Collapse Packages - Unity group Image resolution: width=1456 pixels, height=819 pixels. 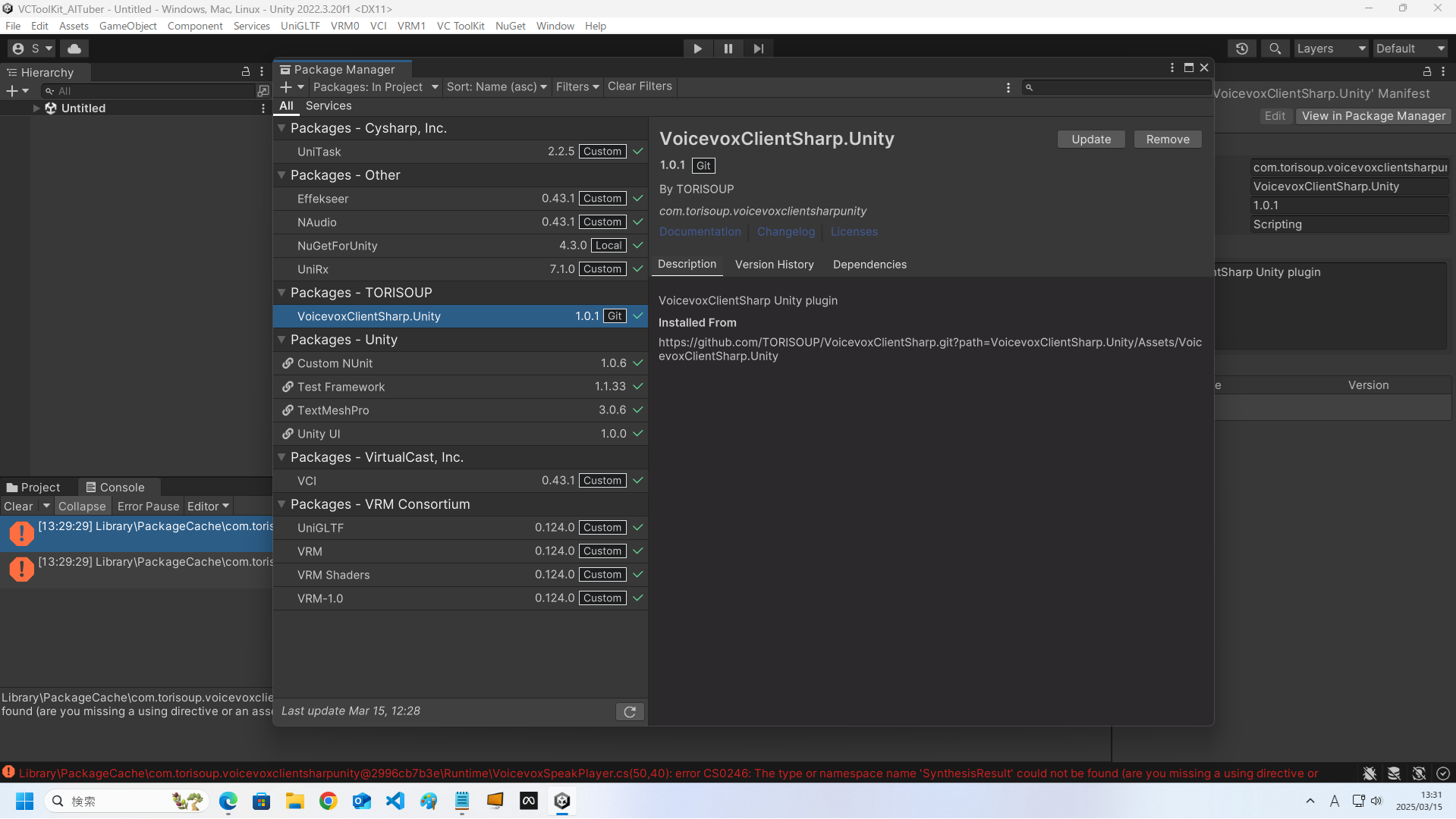coord(281,340)
